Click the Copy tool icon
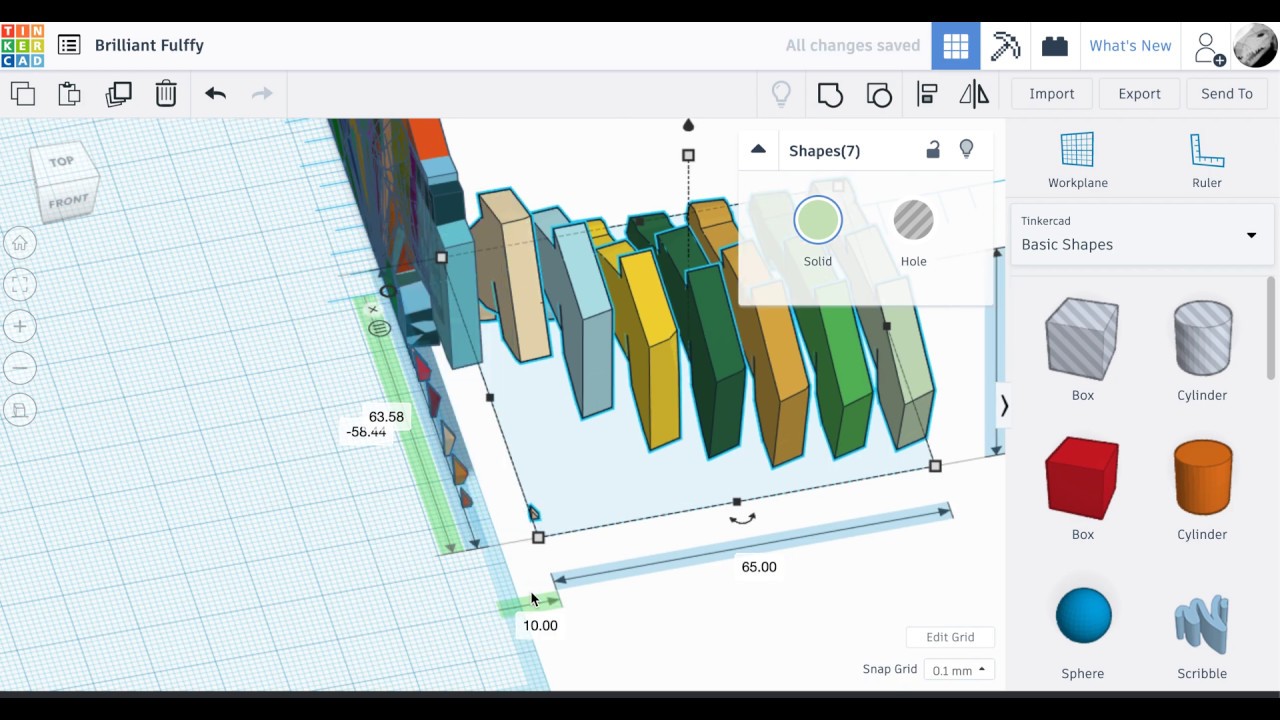 (x=23, y=94)
